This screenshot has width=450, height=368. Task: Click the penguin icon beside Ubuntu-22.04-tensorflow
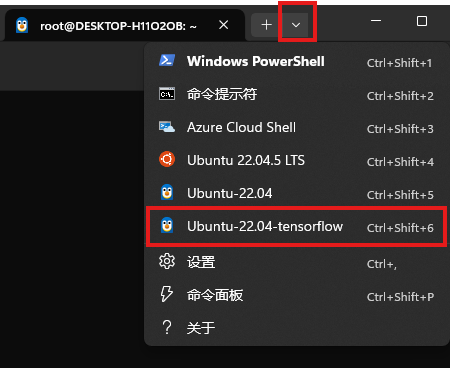coord(167,225)
